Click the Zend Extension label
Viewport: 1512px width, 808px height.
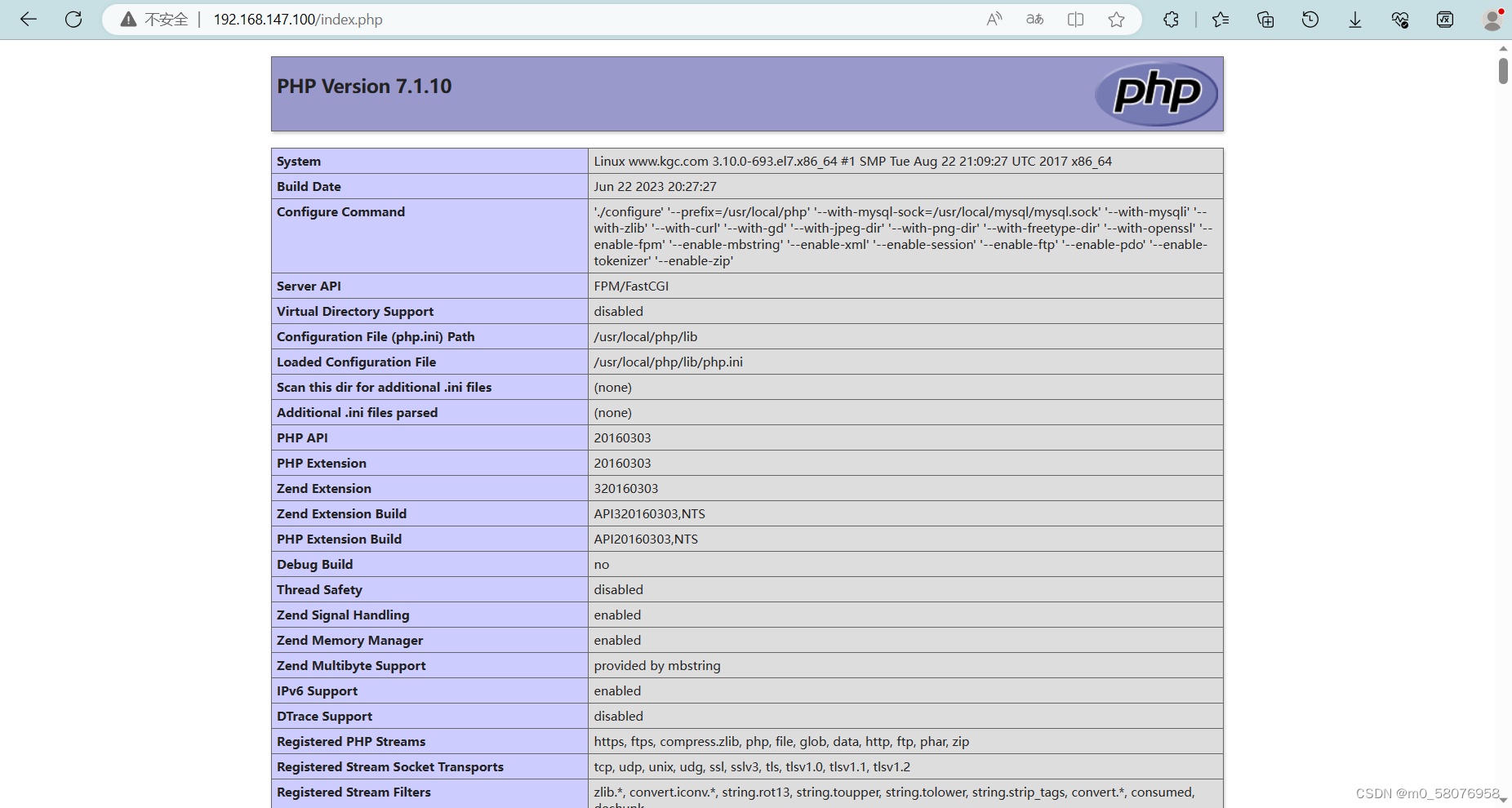[324, 489]
